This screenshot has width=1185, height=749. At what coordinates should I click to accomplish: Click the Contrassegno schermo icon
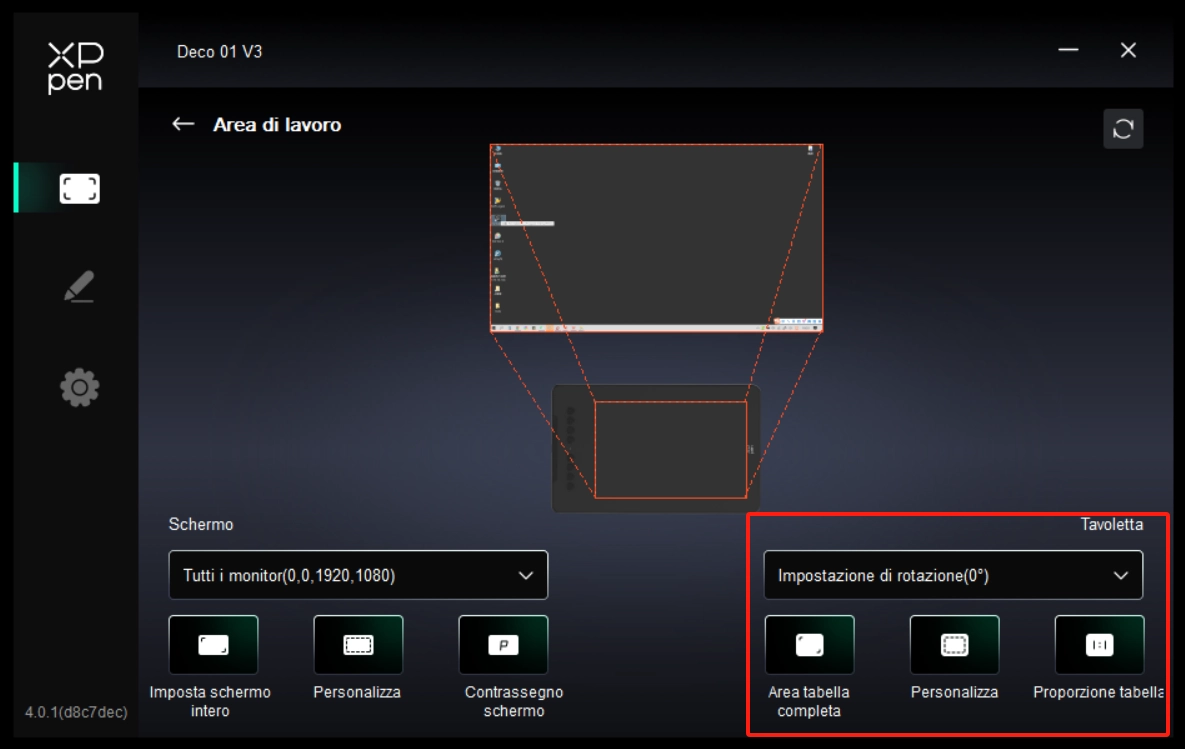pos(503,645)
